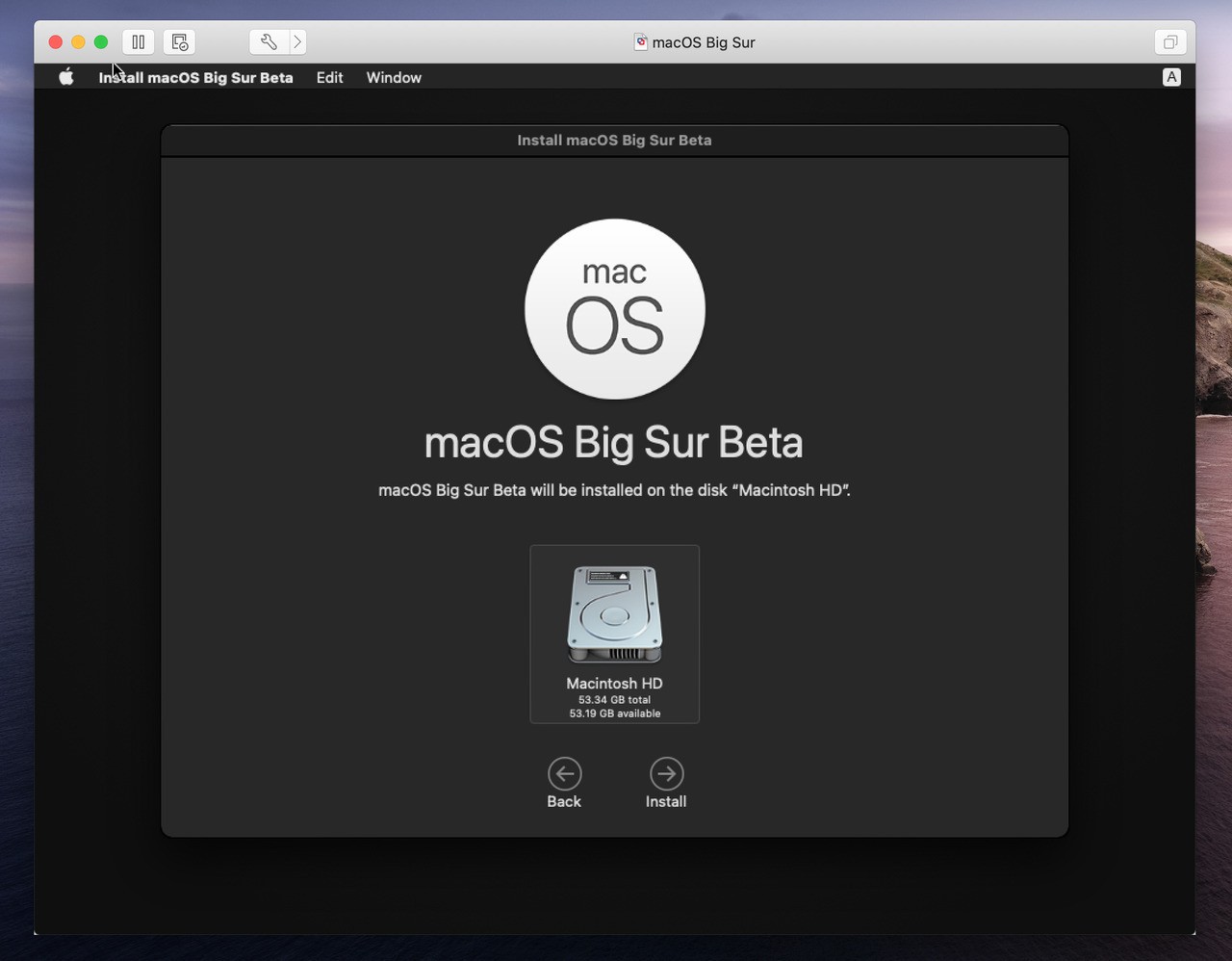The image size is (1232, 961).
Task: Minimize the virtual machine window
Action: (78, 42)
